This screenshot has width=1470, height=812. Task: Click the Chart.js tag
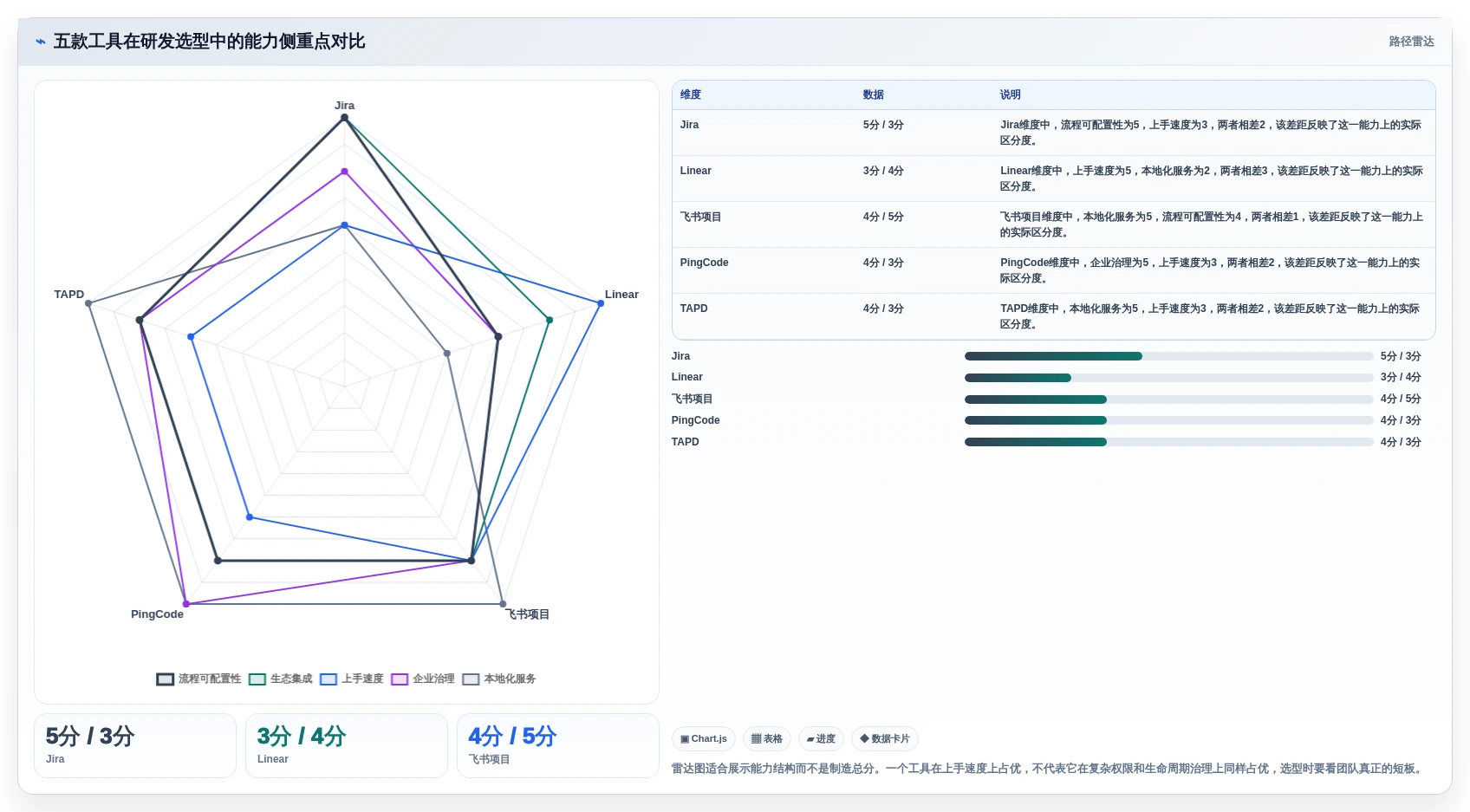pos(704,739)
